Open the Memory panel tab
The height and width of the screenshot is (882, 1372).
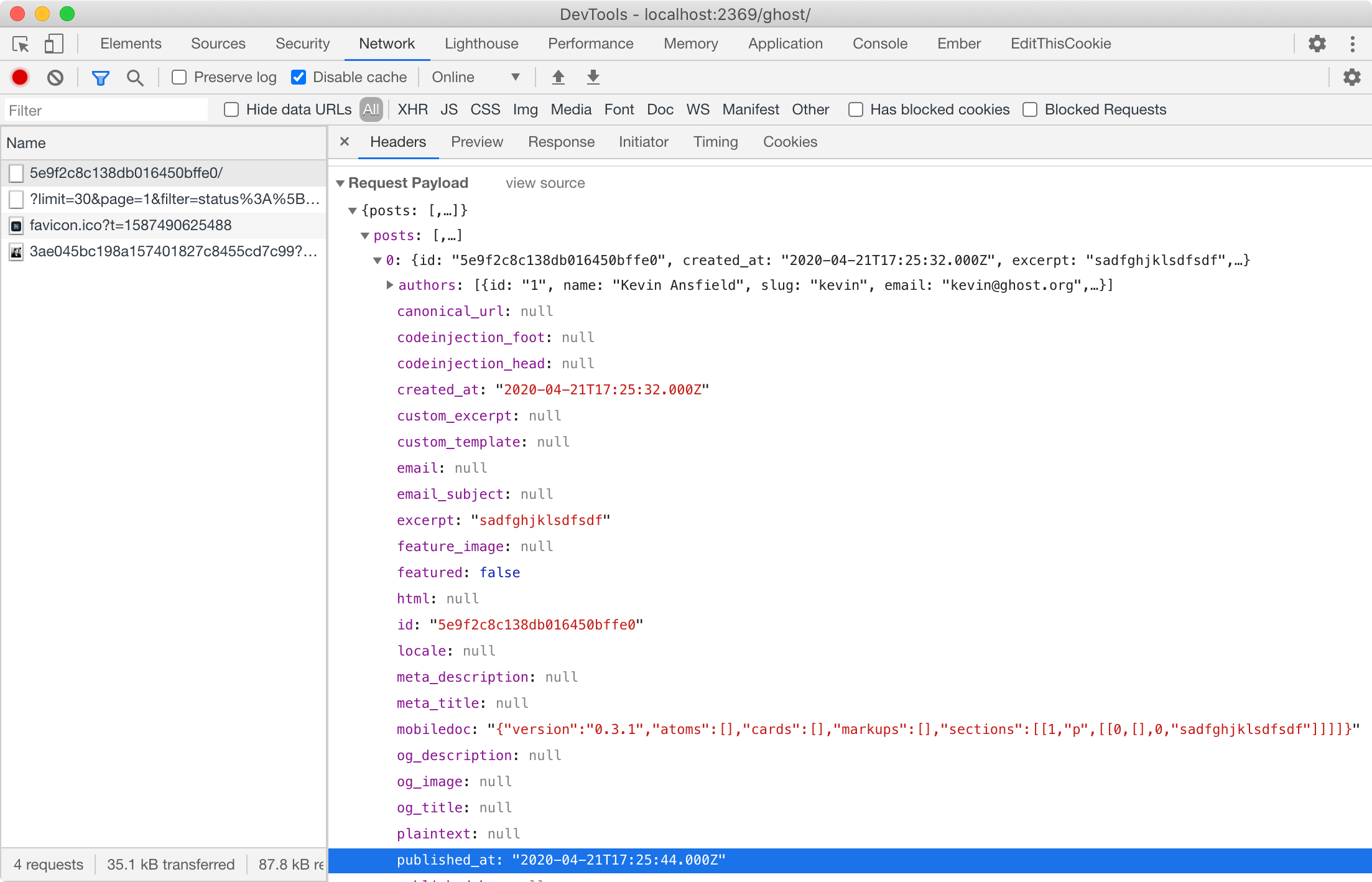691,44
